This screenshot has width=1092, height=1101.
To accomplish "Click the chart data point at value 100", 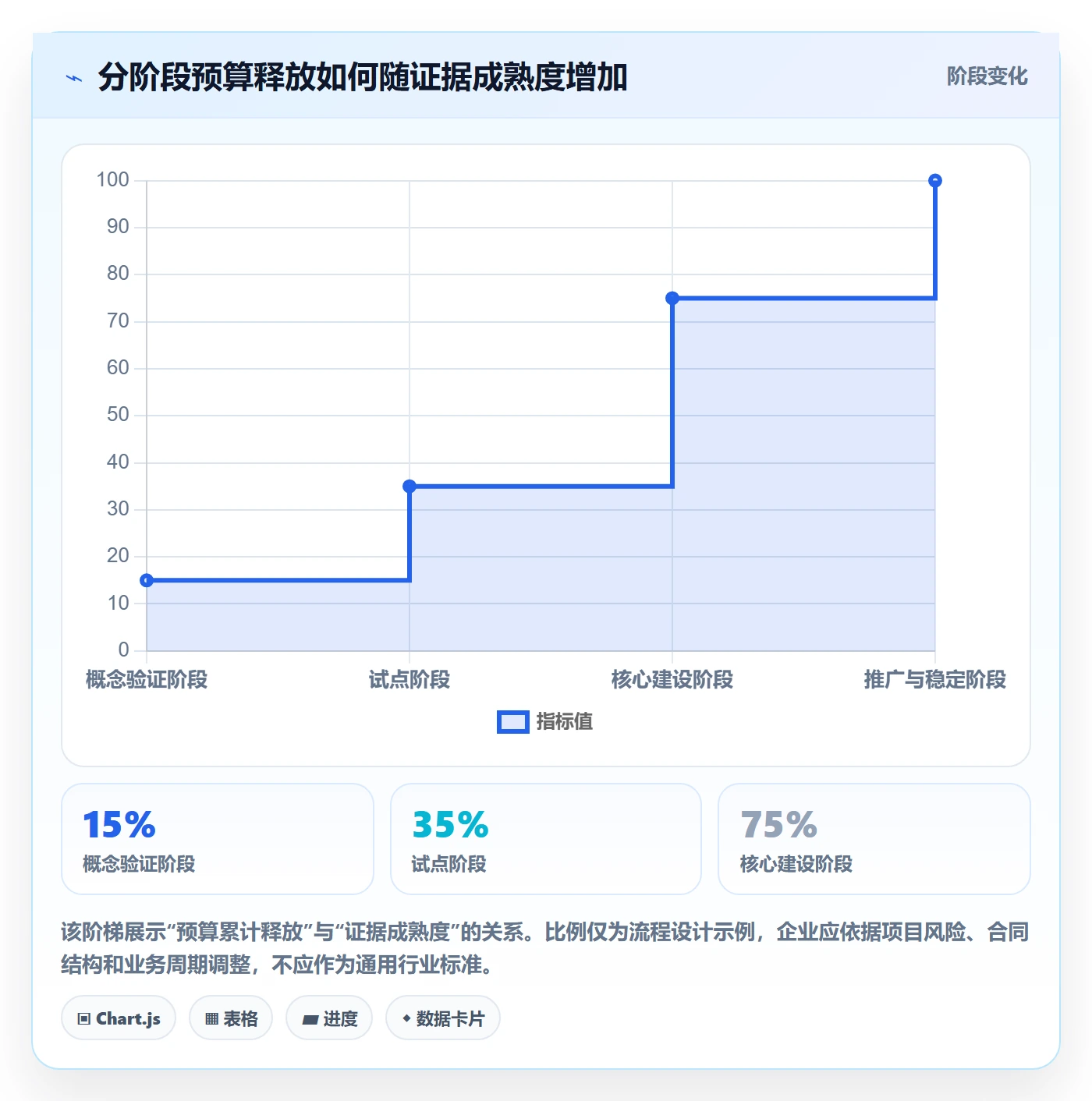I will (935, 181).
